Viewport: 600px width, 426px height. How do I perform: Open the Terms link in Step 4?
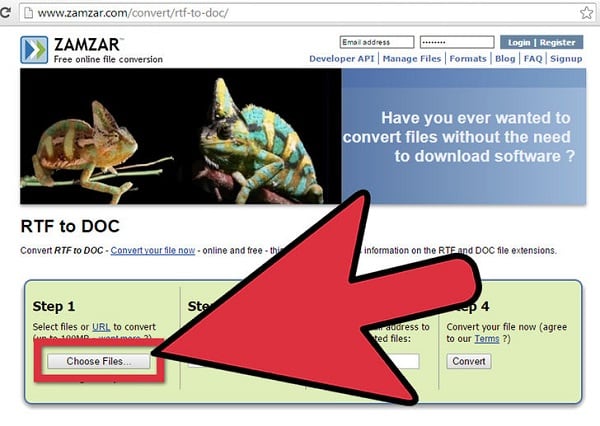click(x=487, y=339)
